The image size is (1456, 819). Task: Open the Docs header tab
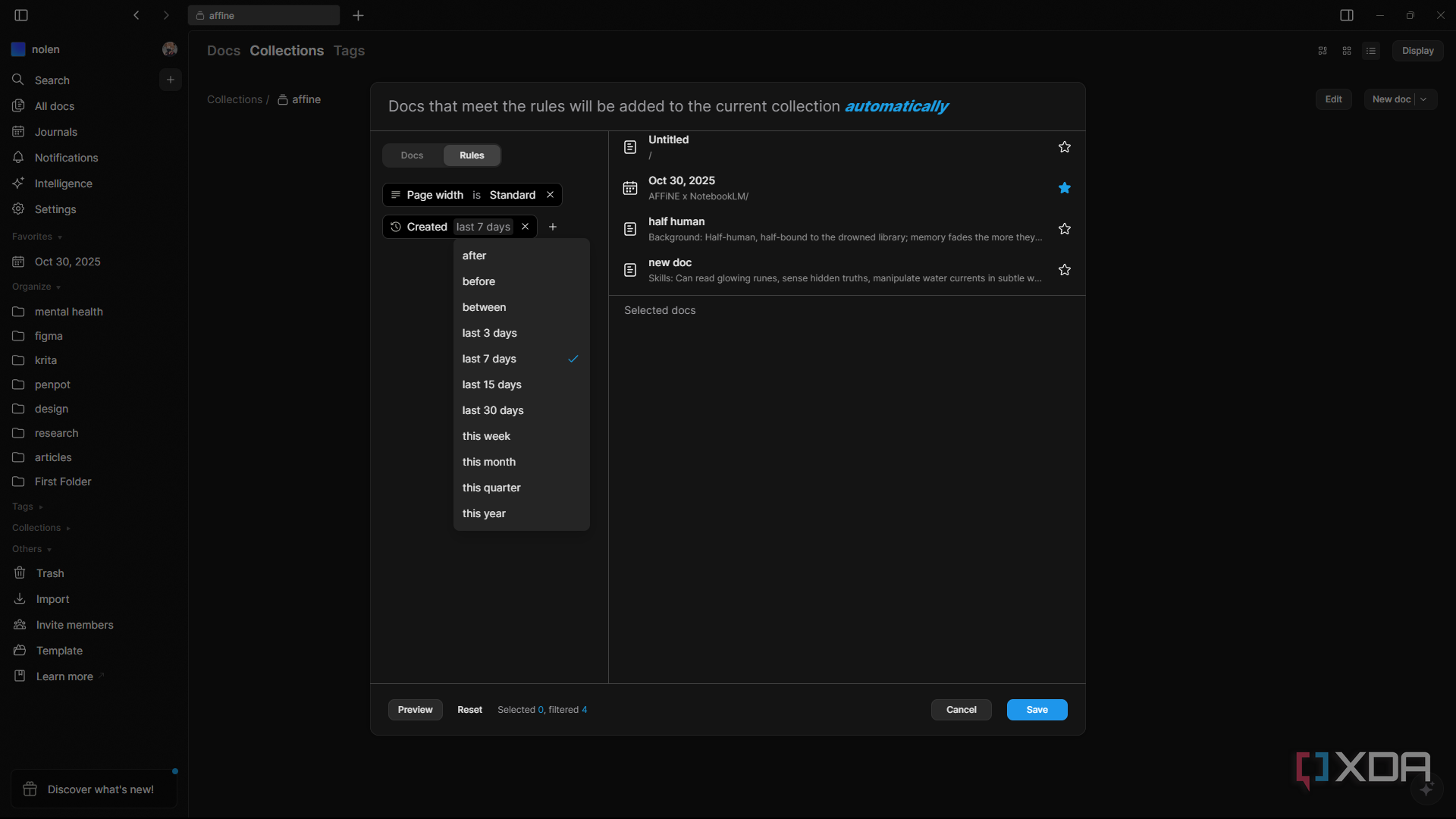coord(224,51)
